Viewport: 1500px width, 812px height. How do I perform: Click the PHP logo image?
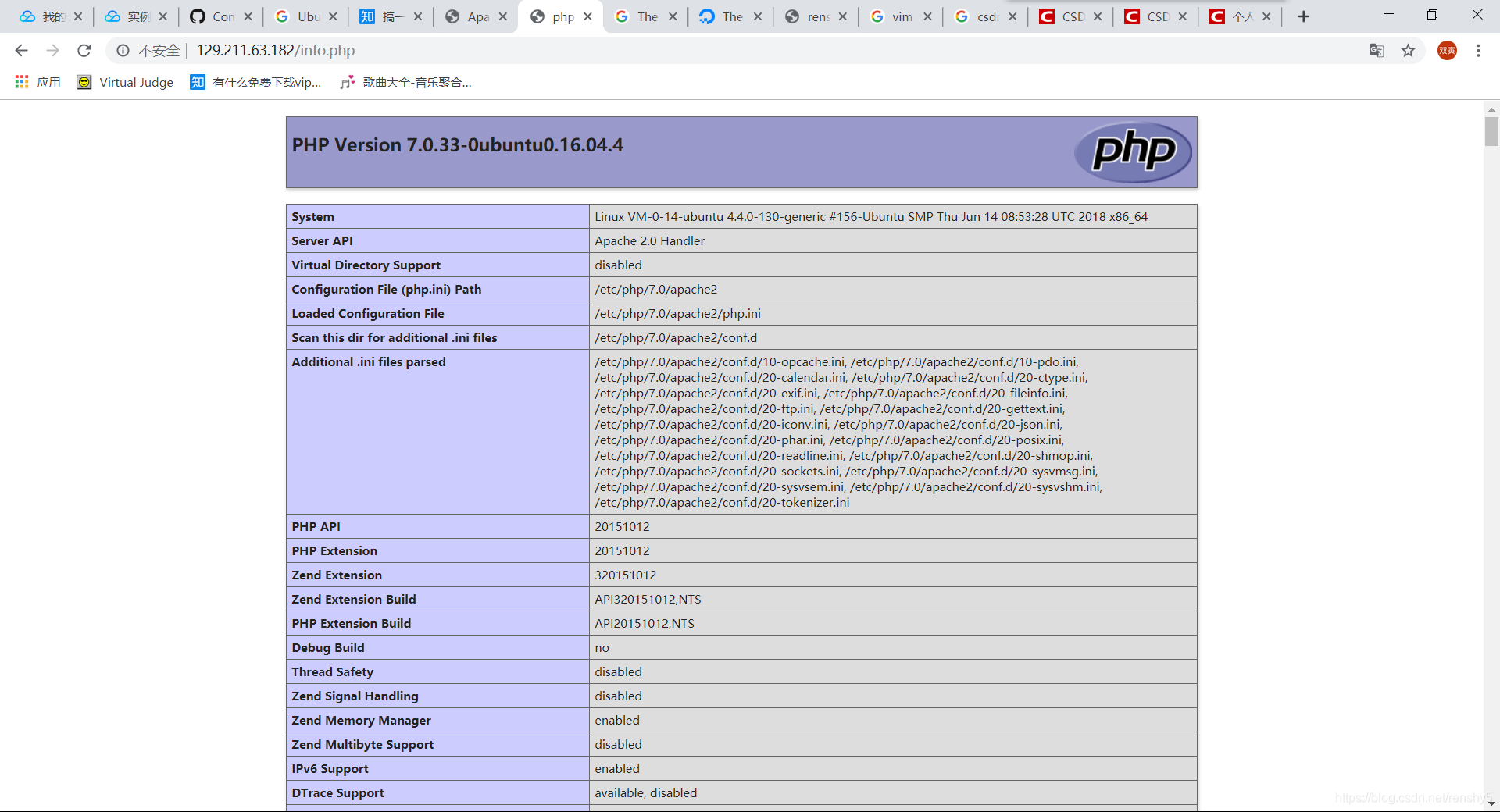[x=1133, y=152]
